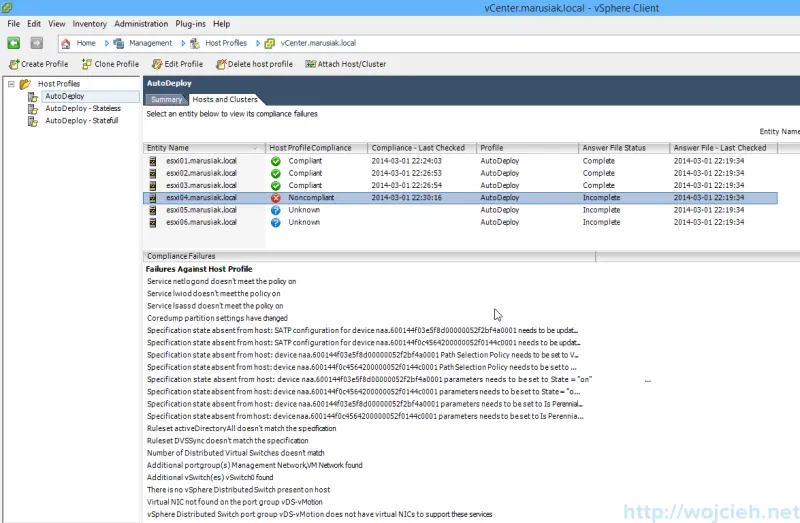Click the AutoDeploy - Stateless profile icon
Viewport: 800px width, 523px height.
tap(33, 109)
